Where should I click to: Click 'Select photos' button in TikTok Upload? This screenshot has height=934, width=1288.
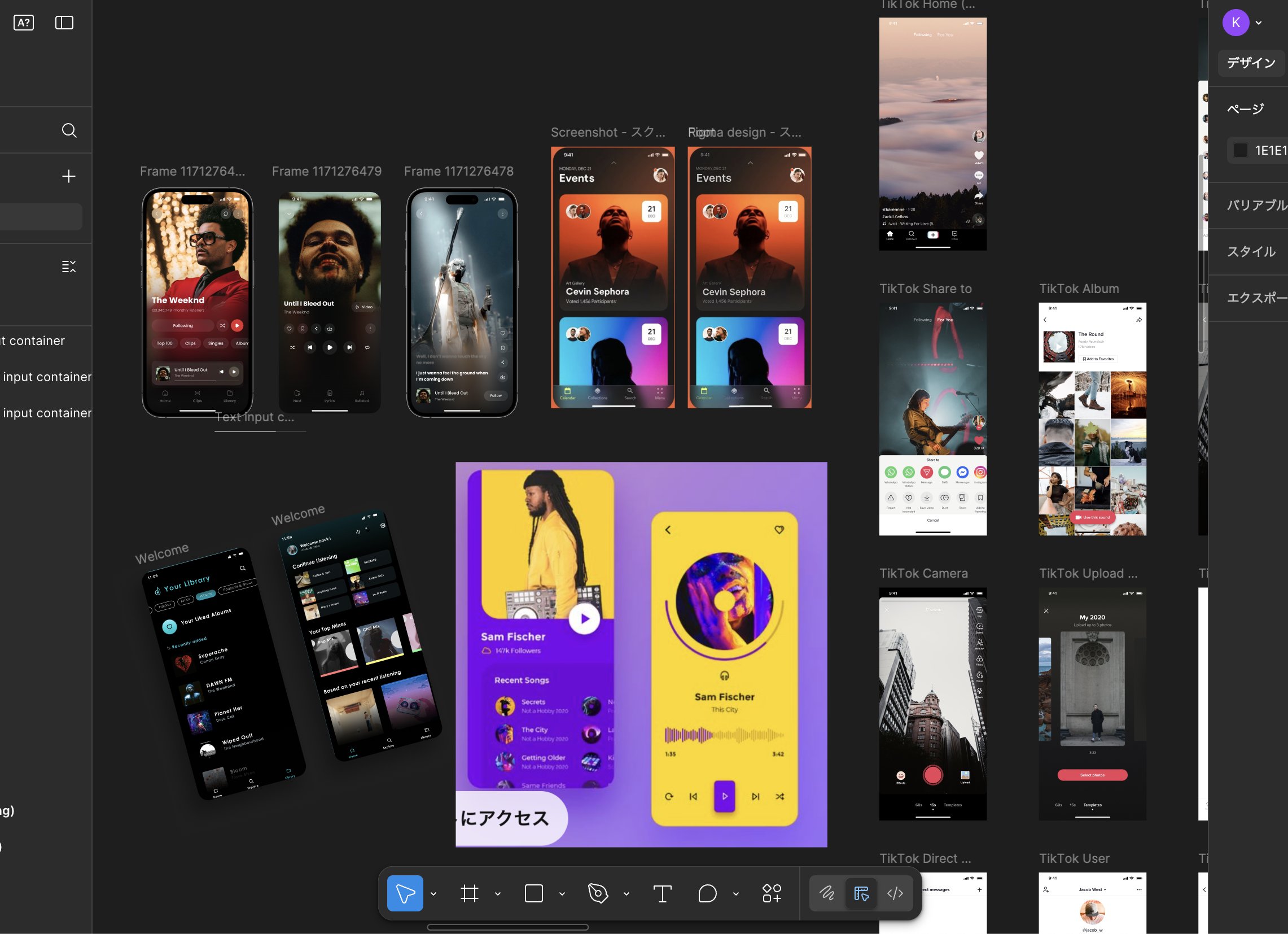pos(1092,775)
